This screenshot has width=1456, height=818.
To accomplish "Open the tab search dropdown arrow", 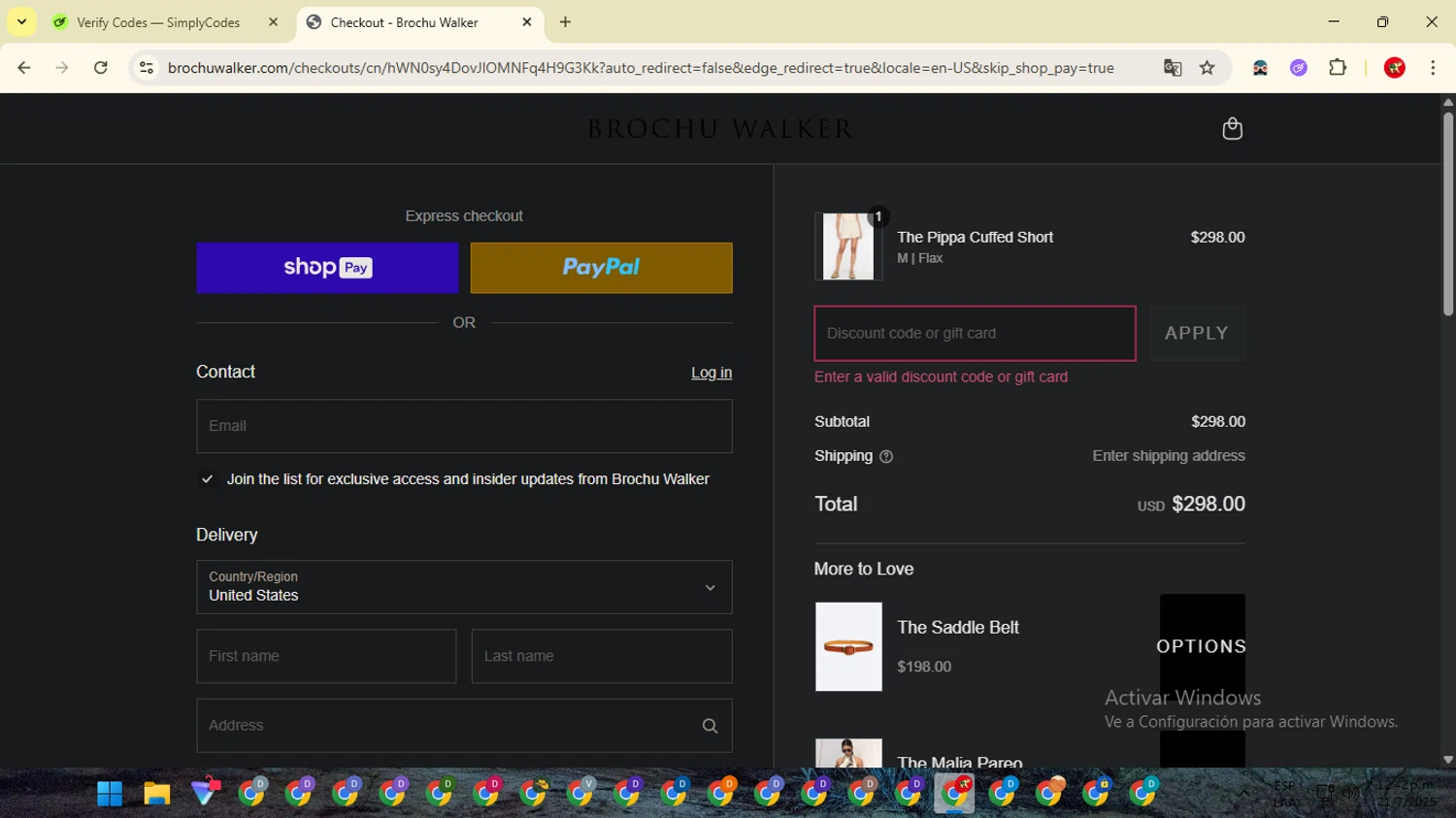I will (21, 21).
